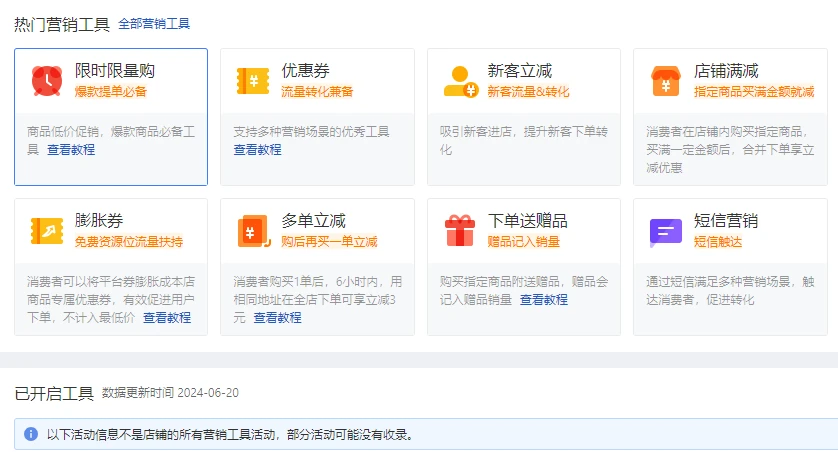This screenshot has height=452, width=838.
Task: Click the blue info icon in notice bar
Action: (x=31, y=434)
